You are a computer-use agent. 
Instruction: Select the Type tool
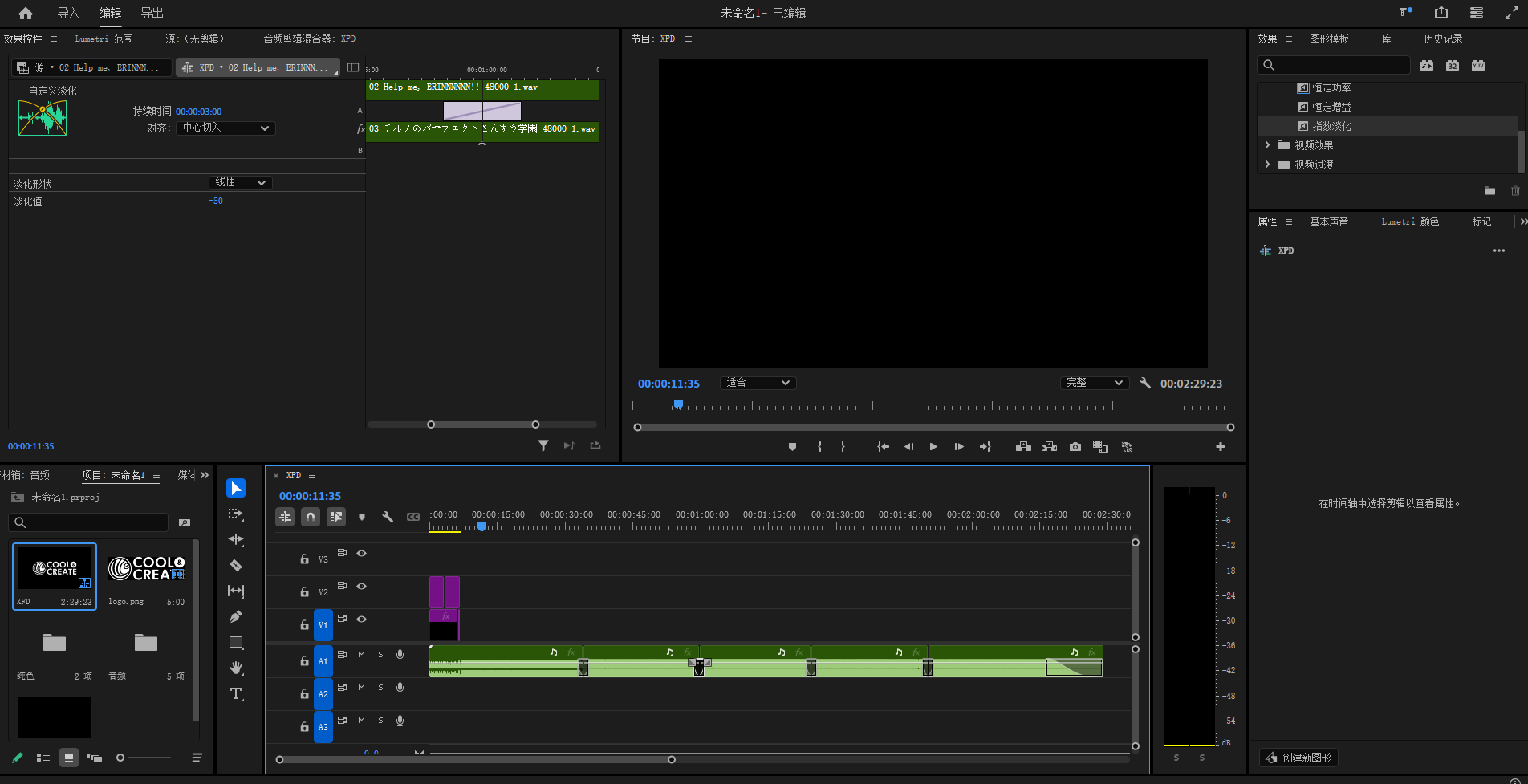[236, 694]
